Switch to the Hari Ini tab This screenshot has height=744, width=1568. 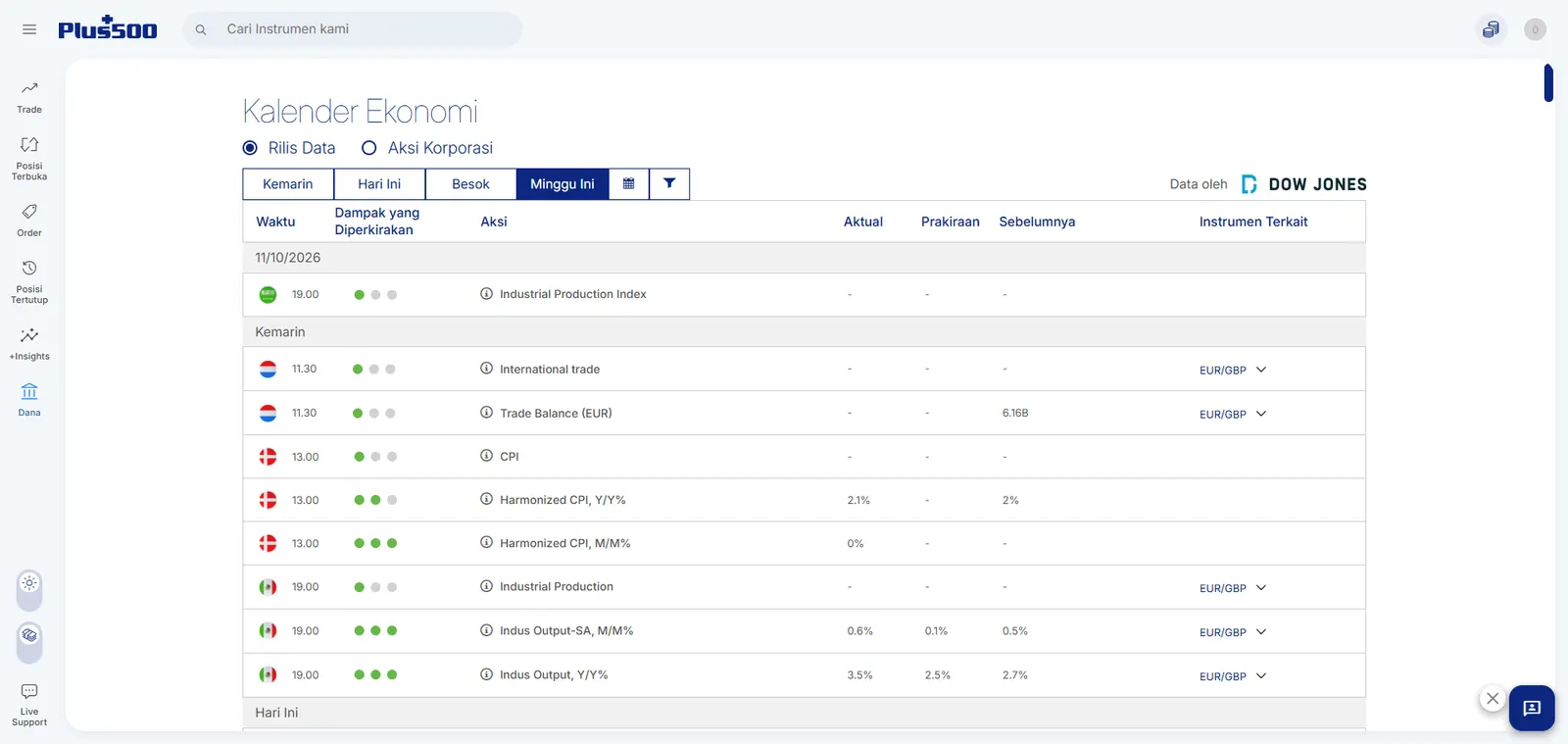tap(379, 183)
